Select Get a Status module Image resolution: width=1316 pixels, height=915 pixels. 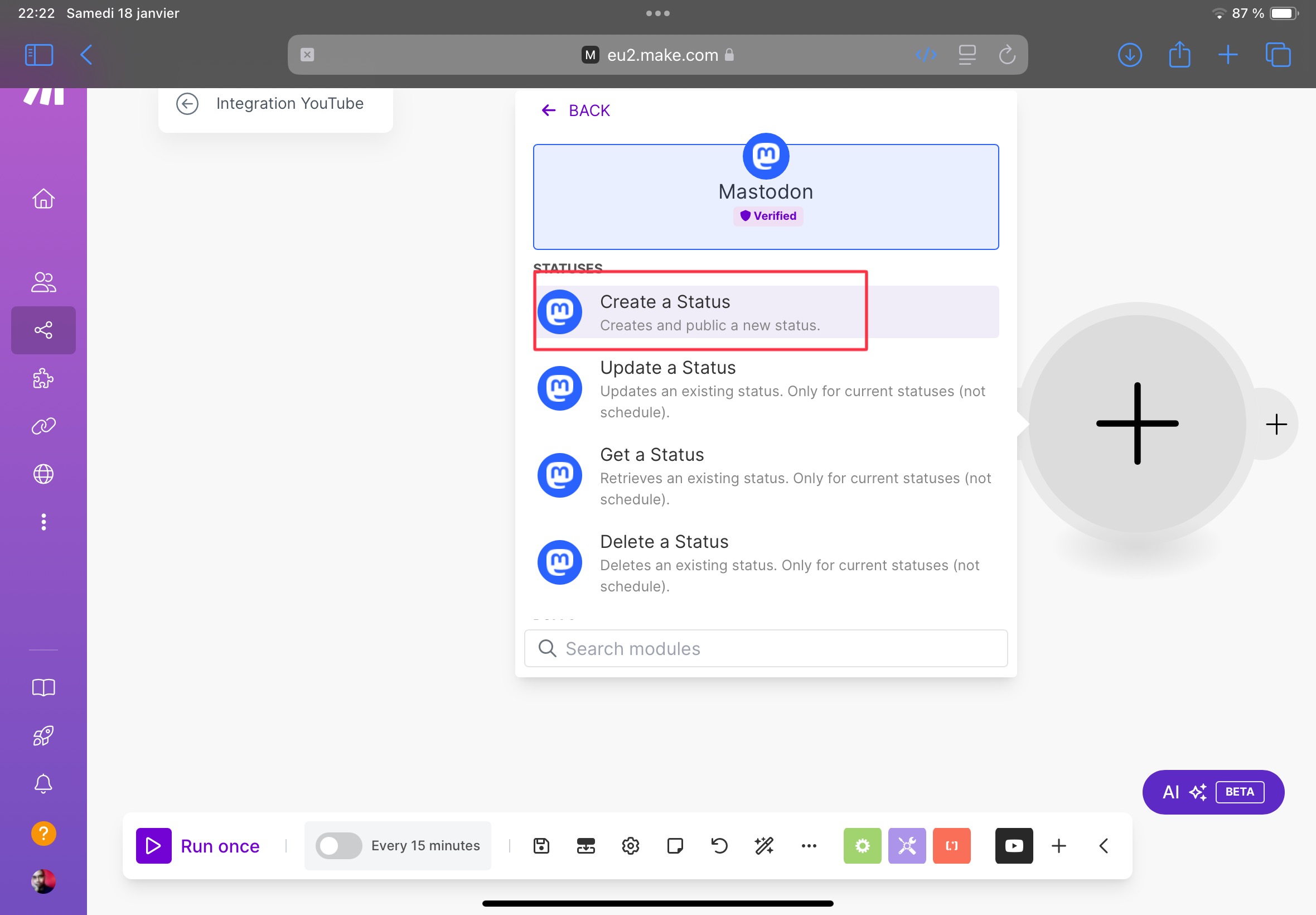[766, 475]
